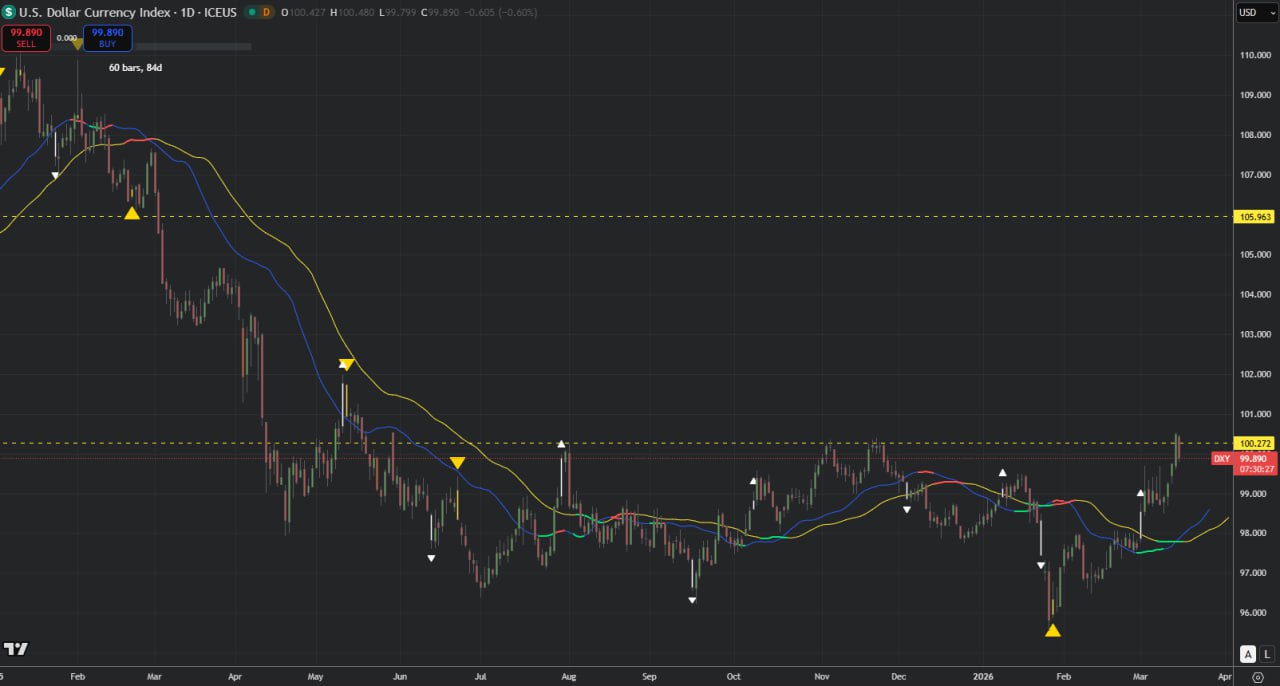Open chart settings hexagon gear icon
1280x686 pixels.
[x=1257, y=677]
